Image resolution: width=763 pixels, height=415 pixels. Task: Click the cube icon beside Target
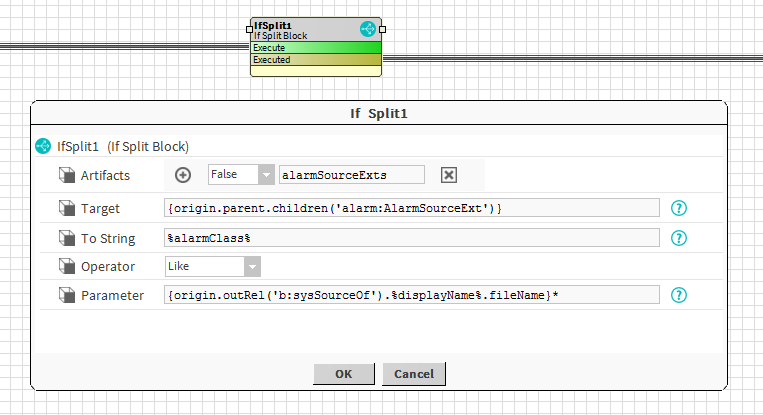click(x=67, y=208)
